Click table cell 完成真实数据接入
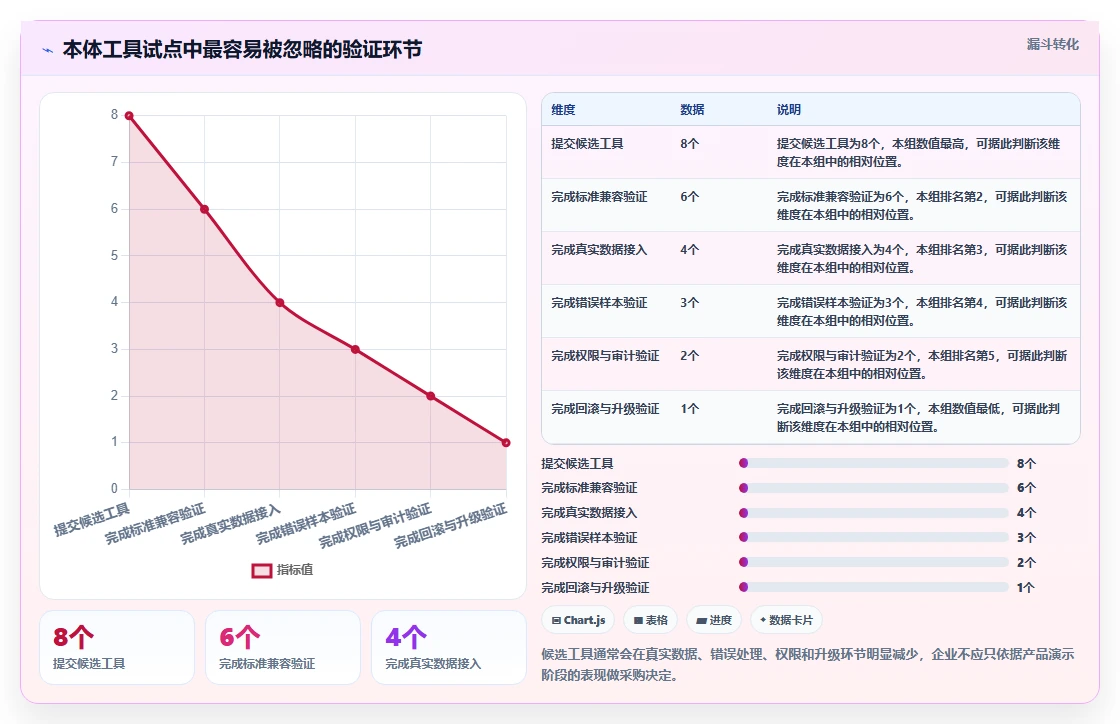This screenshot has height=724, width=1120. [x=599, y=249]
